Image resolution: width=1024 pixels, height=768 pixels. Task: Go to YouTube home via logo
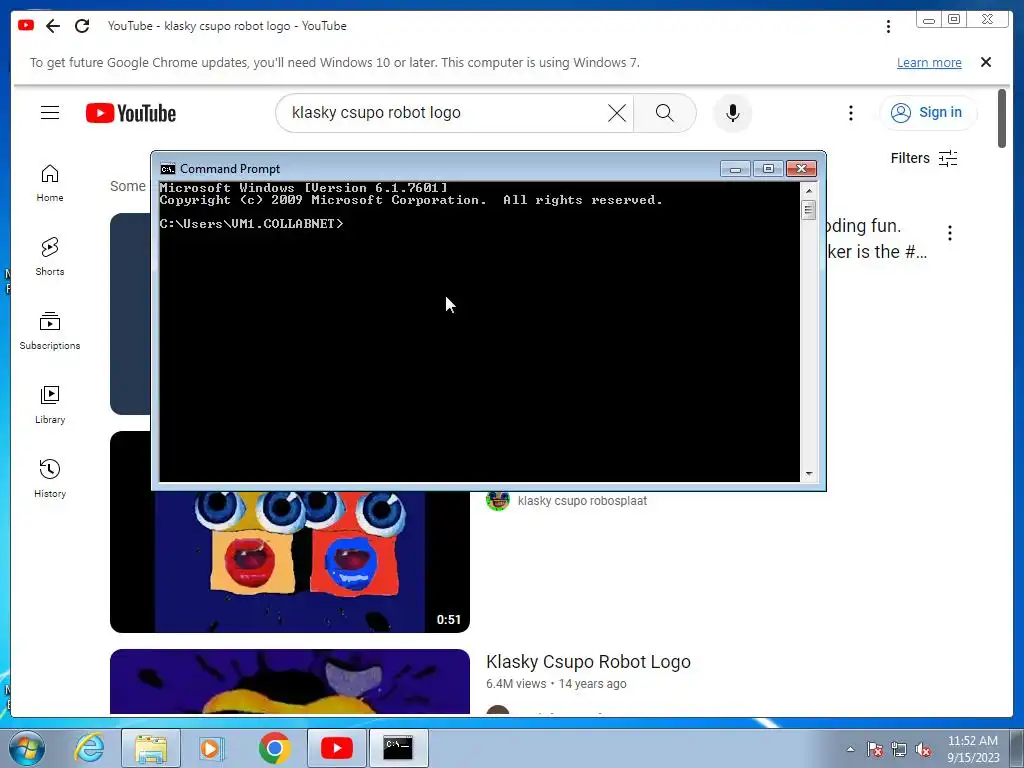[x=131, y=113]
